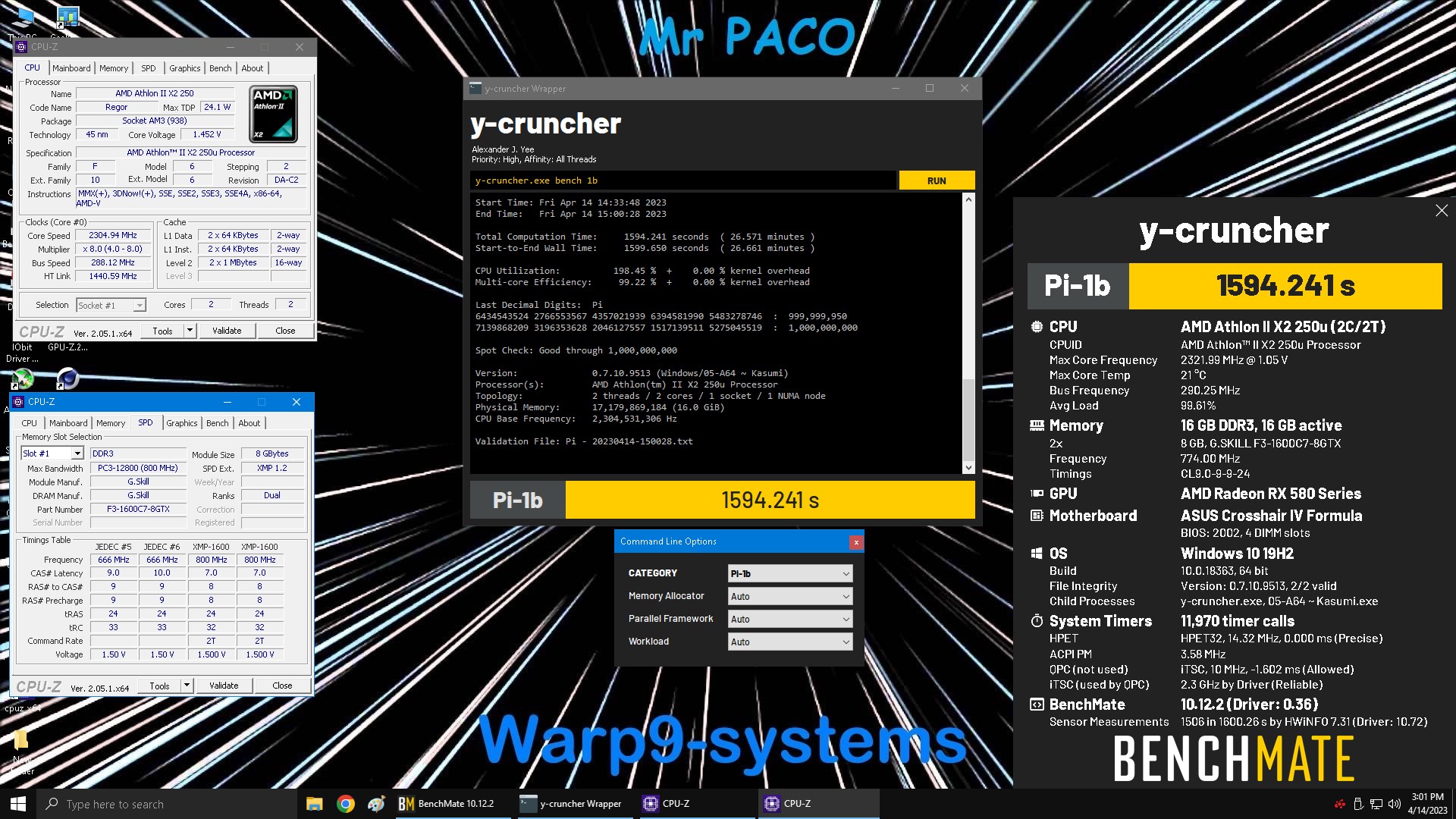
Task: Select the IObit Driver desktop shortcut label
Action: pos(22,353)
